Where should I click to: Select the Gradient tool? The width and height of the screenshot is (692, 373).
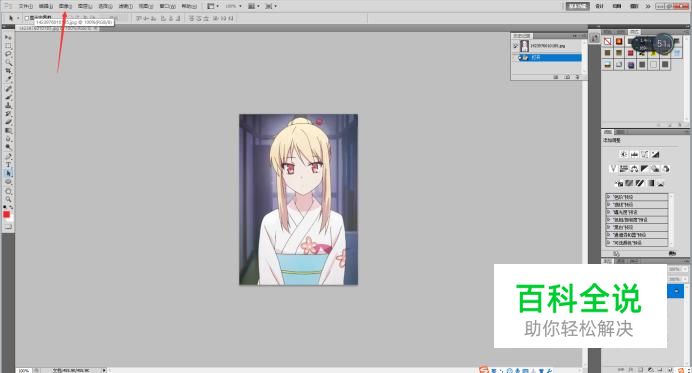click(8, 131)
